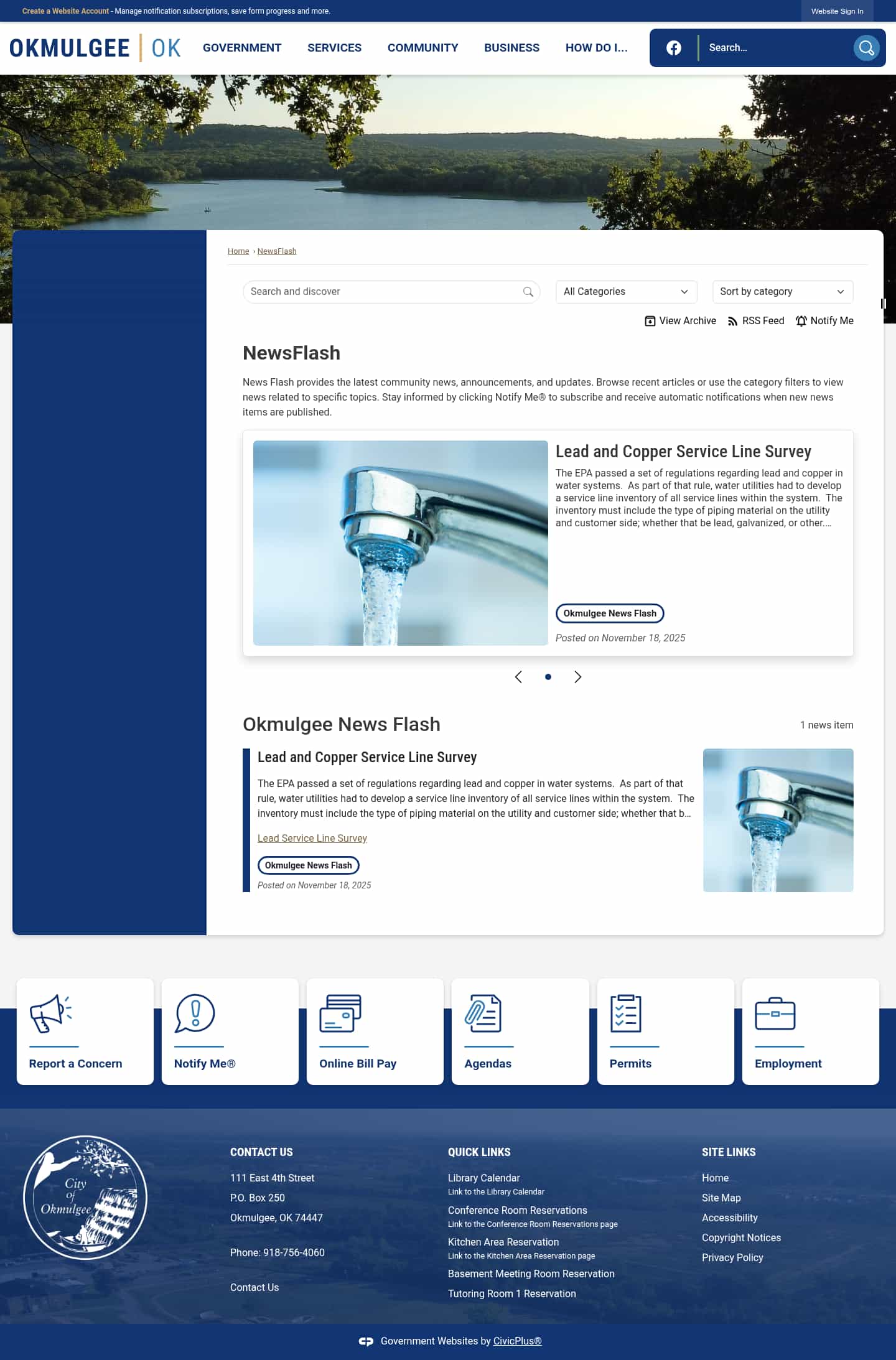The width and height of the screenshot is (896, 1360).
Task: Open the Sort by category dropdown
Action: click(783, 292)
